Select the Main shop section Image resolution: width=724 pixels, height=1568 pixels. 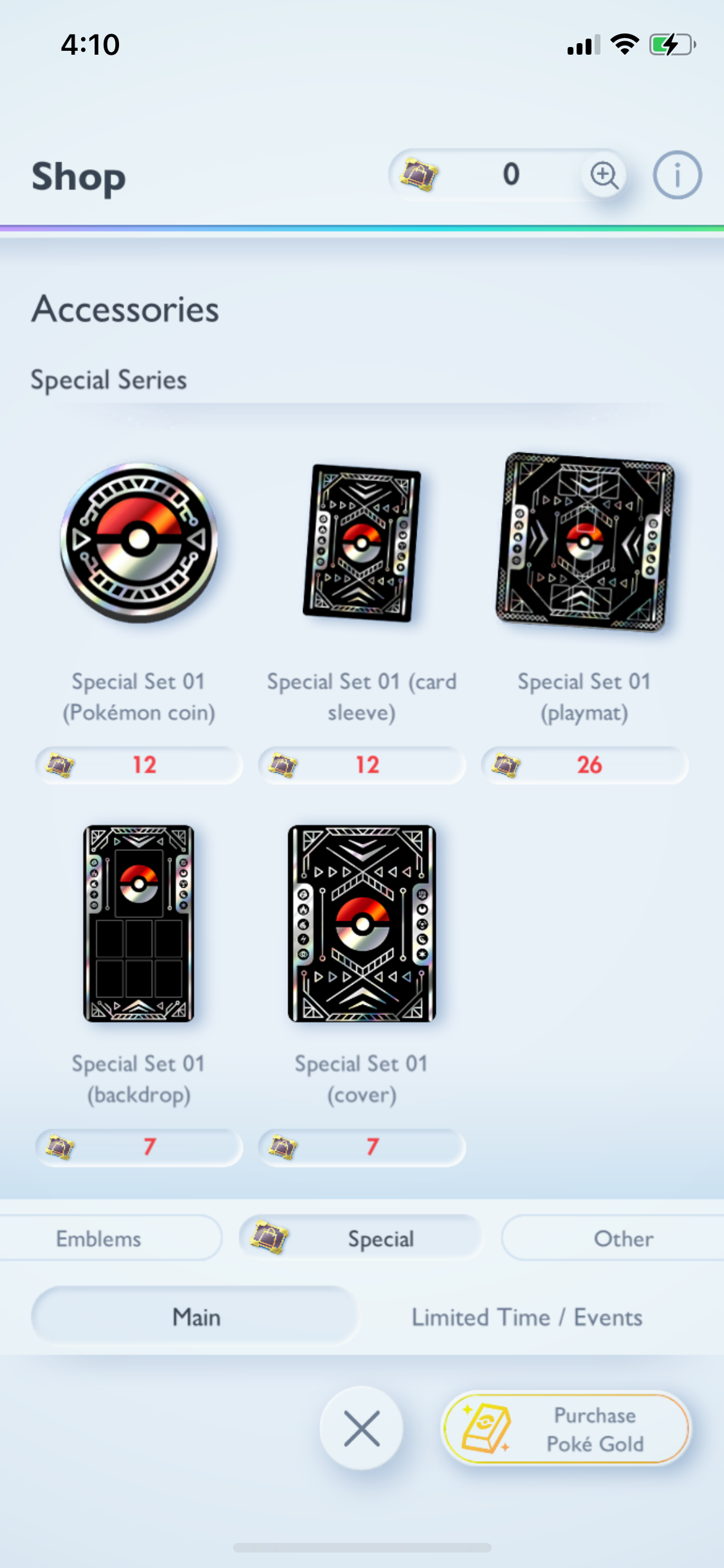(196, 1316)
